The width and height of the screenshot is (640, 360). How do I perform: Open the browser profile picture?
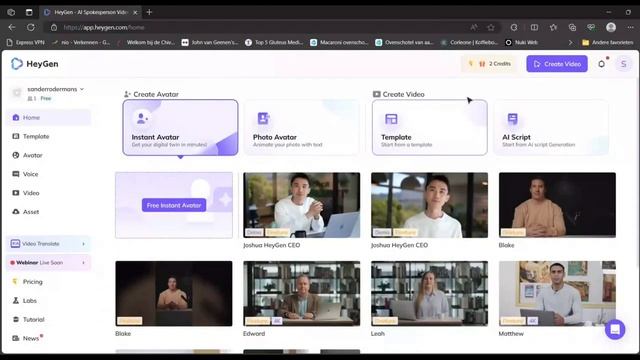pos(611,27)
